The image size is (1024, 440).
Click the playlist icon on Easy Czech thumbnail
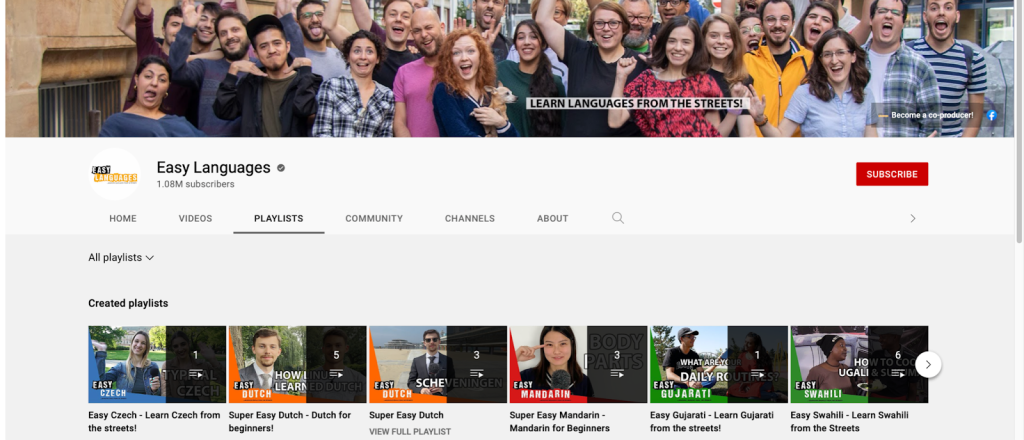point(196,374)
